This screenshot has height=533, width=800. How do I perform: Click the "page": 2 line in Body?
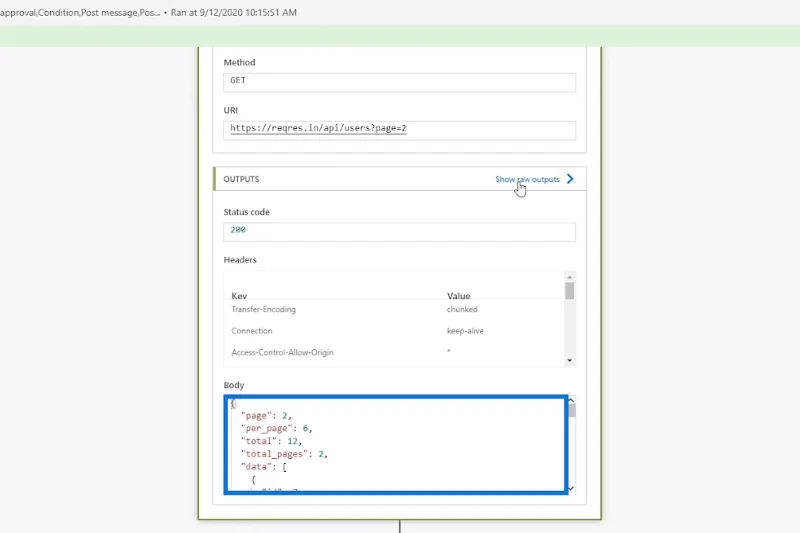(266, 416)
